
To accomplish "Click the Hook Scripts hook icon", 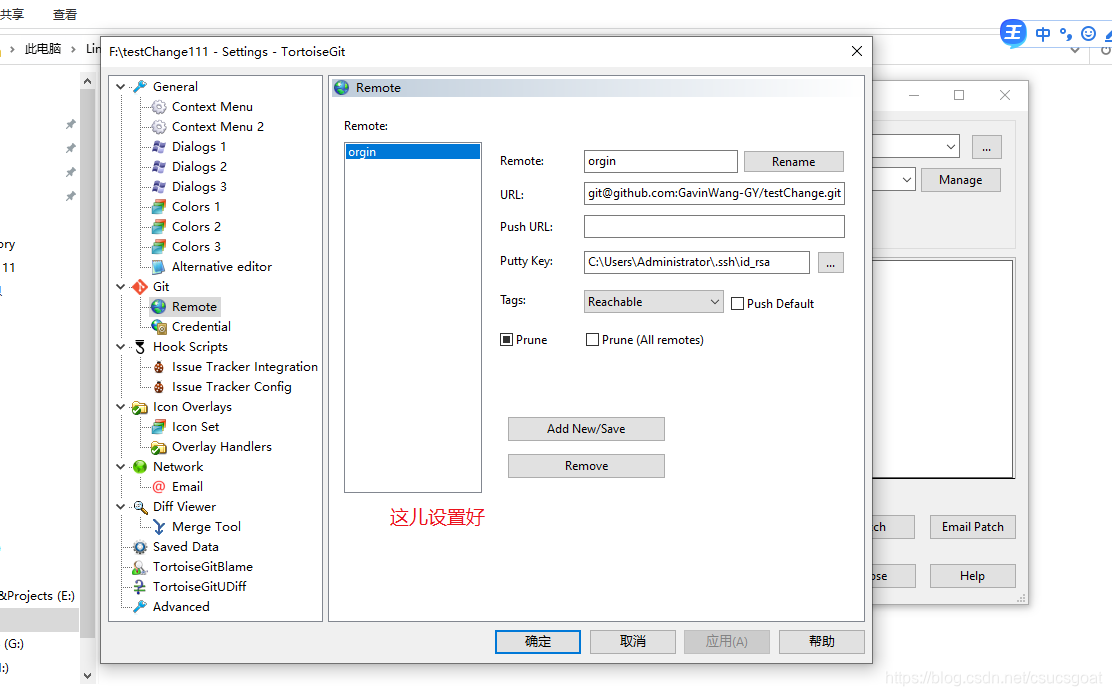I will [x=140, y=347].
